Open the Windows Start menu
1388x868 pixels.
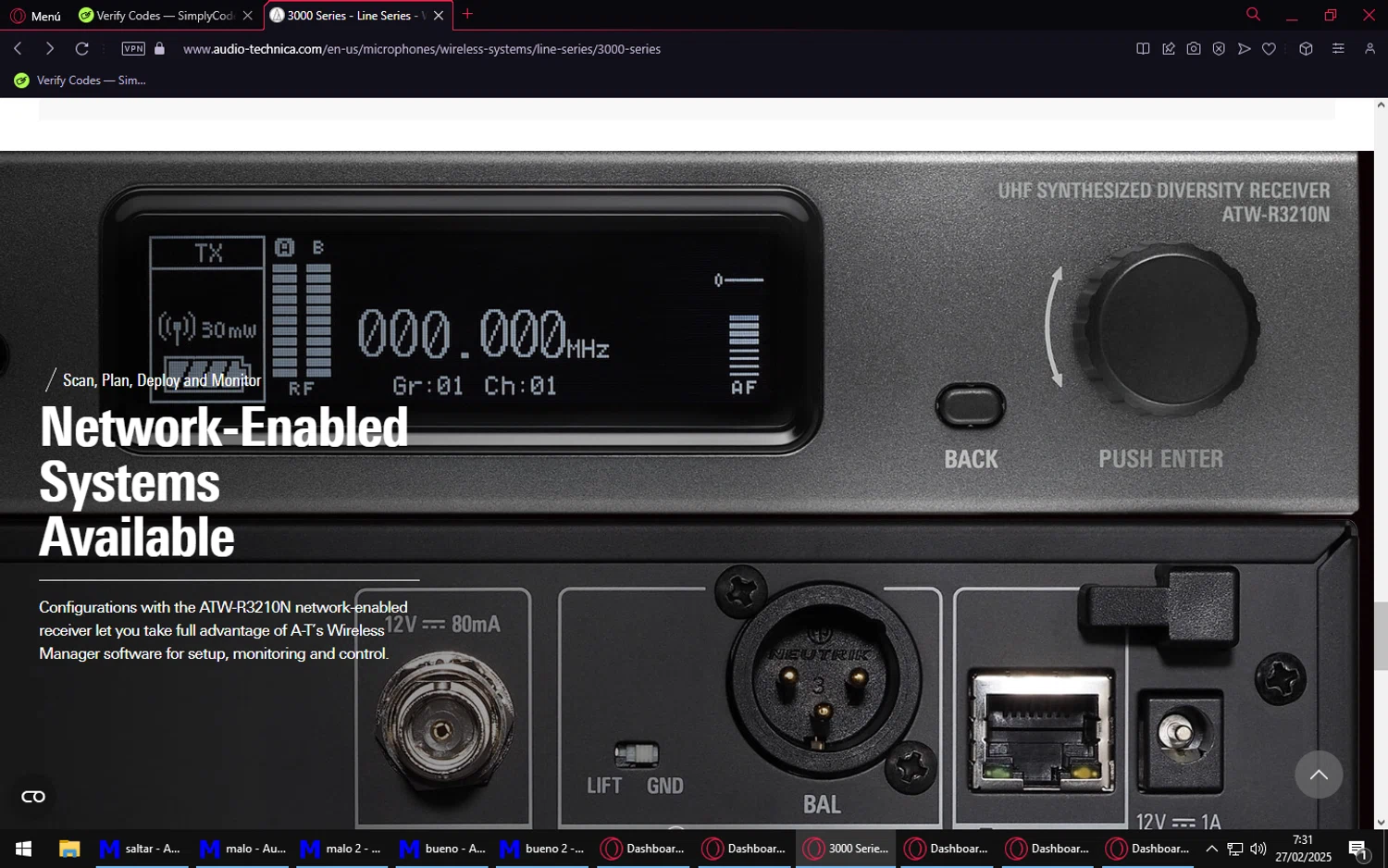click(x=23, y=849)
